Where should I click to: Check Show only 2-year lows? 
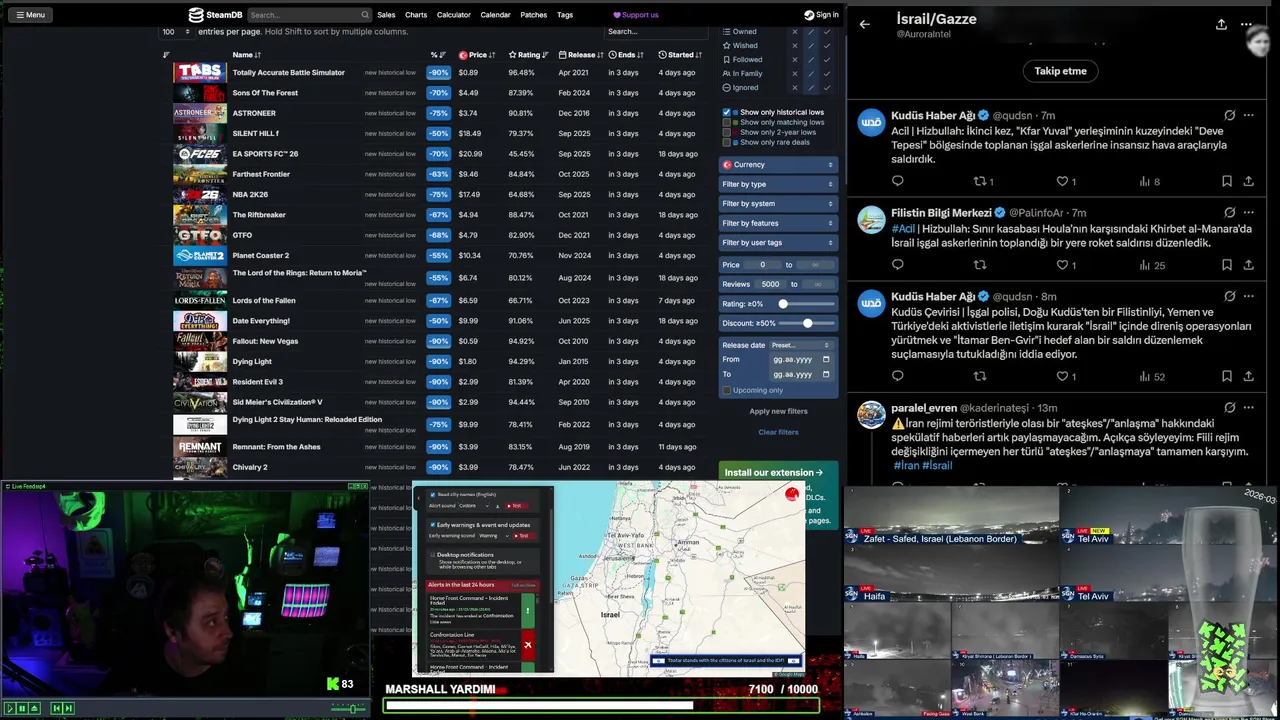tap(727, 132)
